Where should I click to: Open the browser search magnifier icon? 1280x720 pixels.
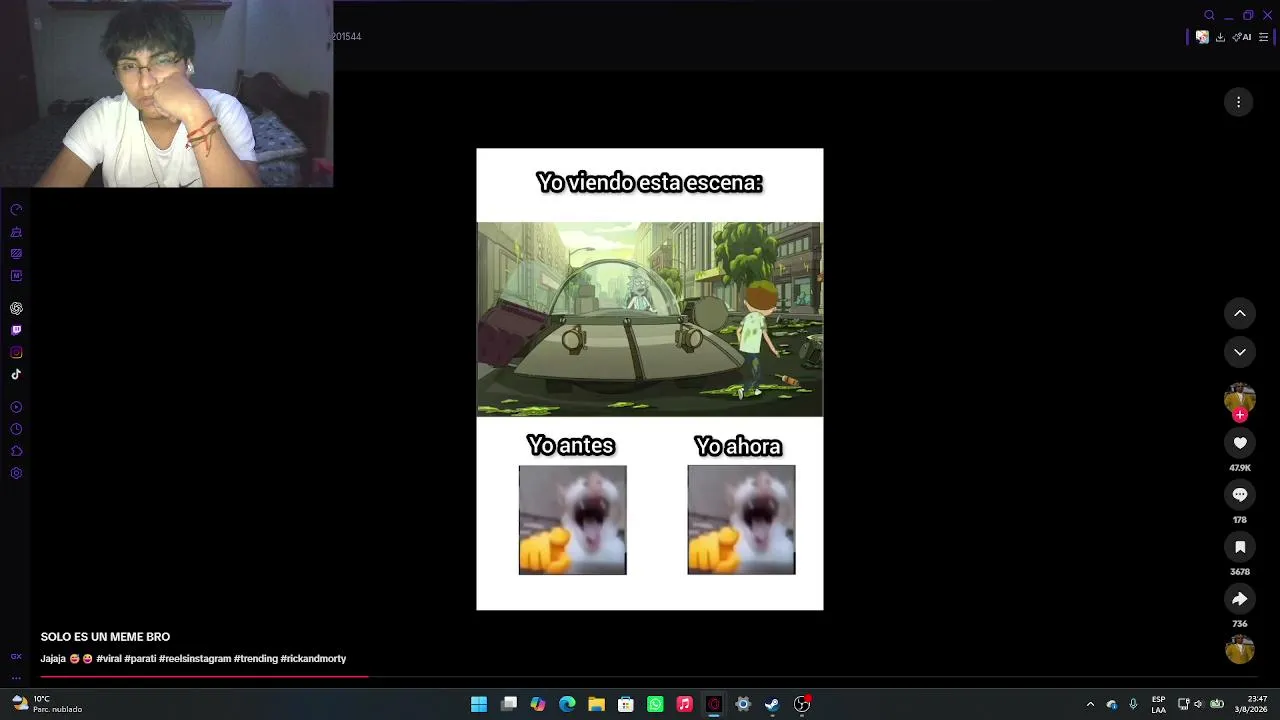(1209, 15)
